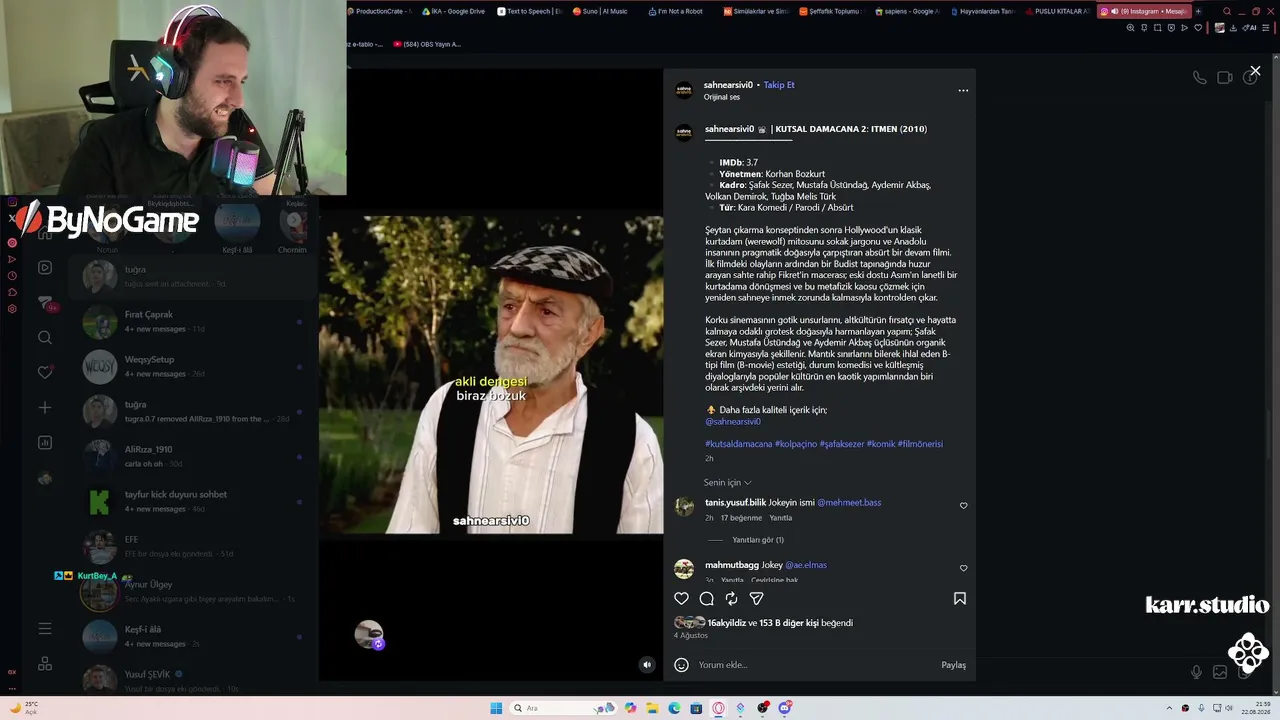1280x720 pixels.
Task: Reply to tanis.yusuf.bilik's comment with Yanıtla
Action: [x=781, y=518]
